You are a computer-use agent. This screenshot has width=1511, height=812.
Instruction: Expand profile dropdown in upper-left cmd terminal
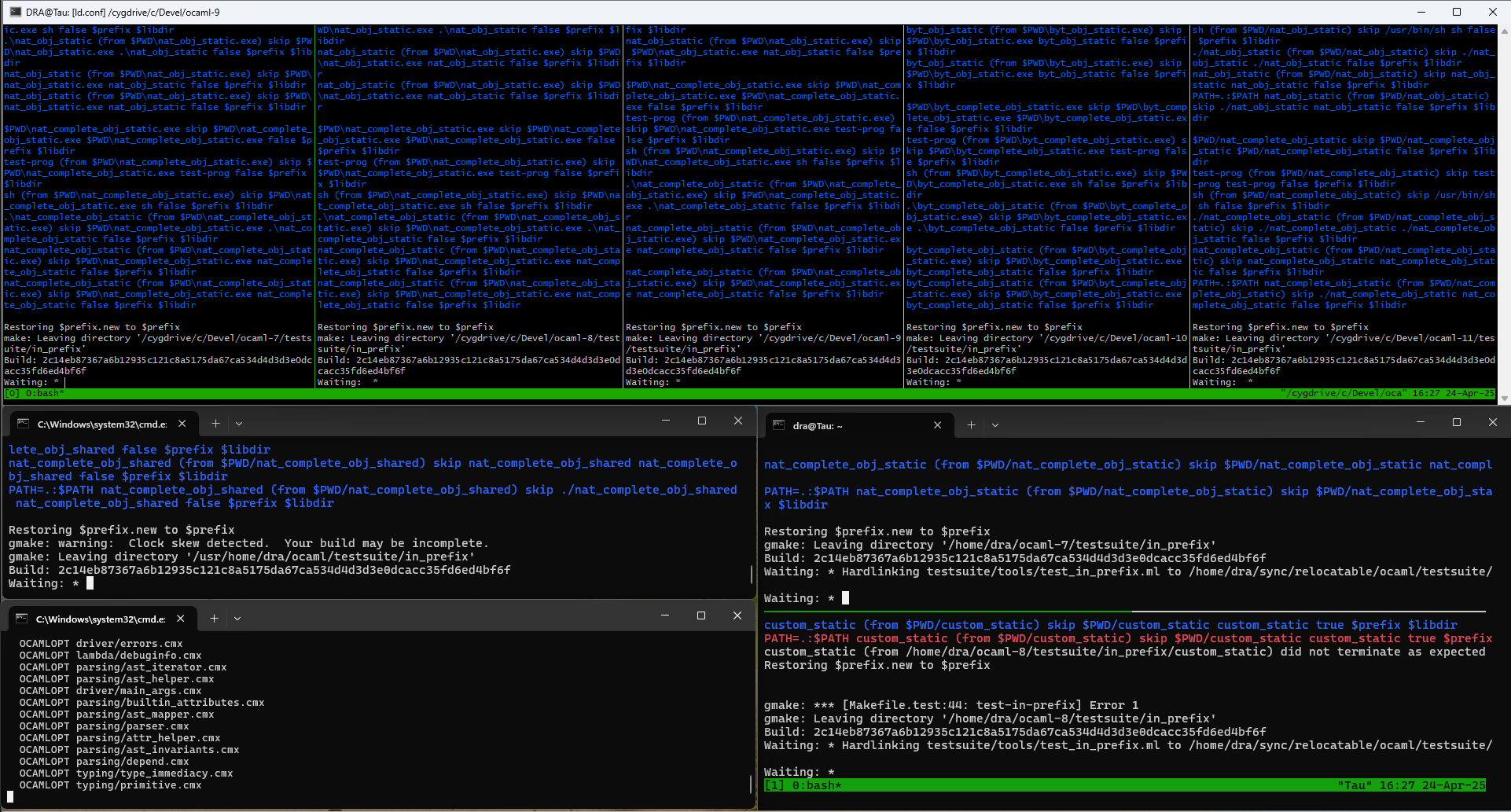(239, 424)
